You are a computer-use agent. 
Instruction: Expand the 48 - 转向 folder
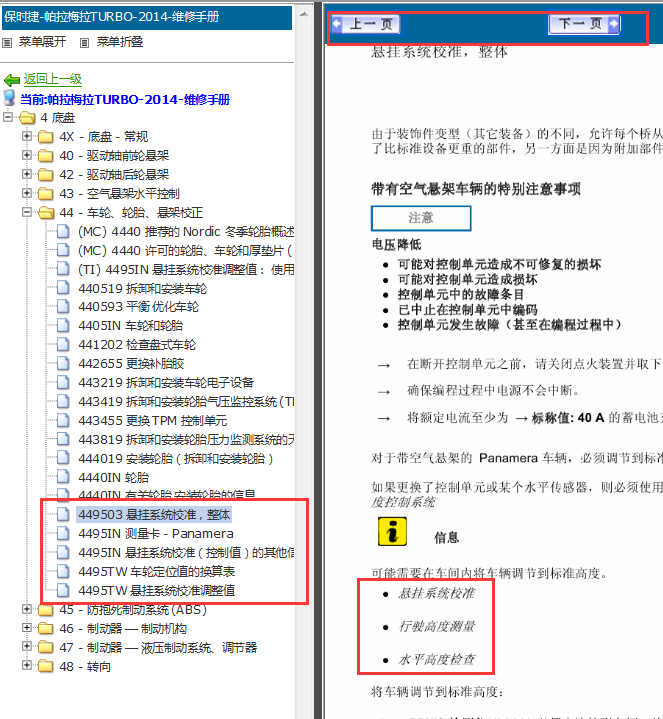point(27,666)
